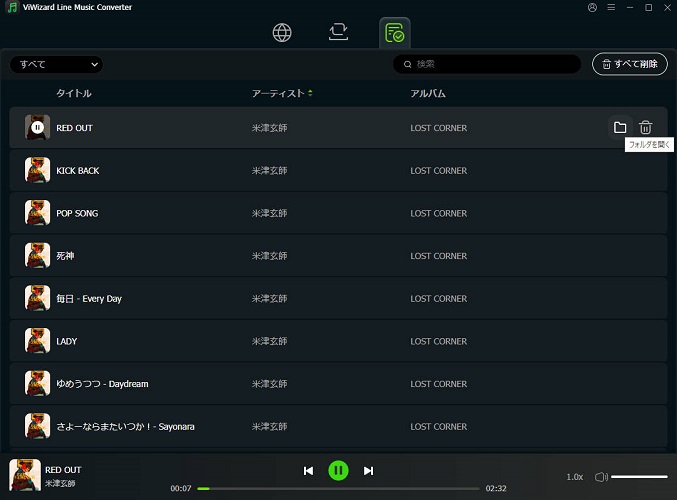
Task: Pause RED OUT via its cover overlay
Action: (x=38, y=127)
